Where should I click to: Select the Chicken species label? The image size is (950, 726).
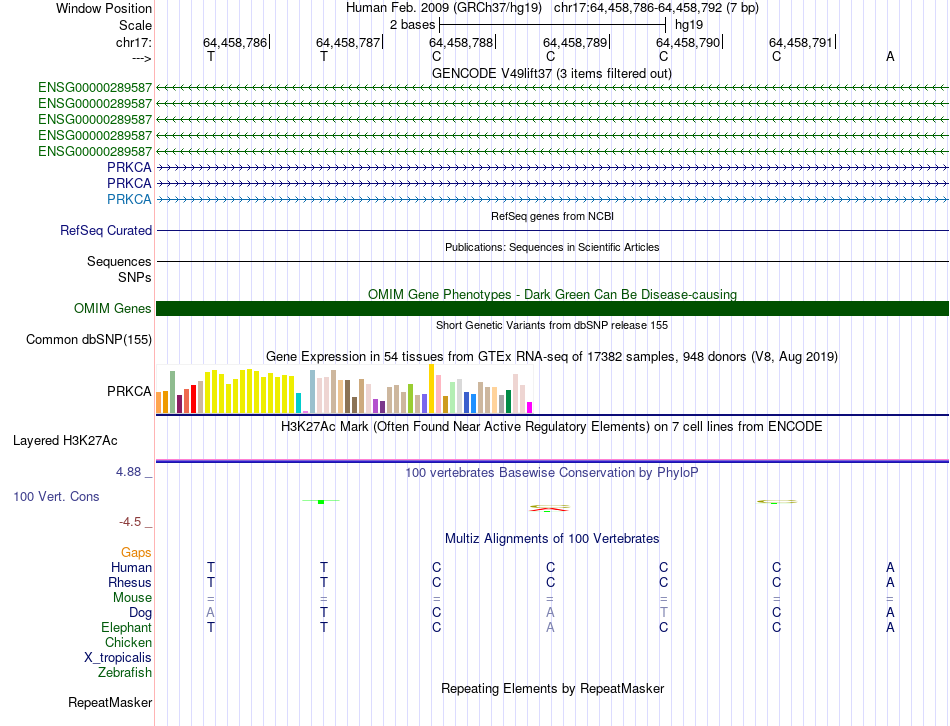(x=128, y=642)
